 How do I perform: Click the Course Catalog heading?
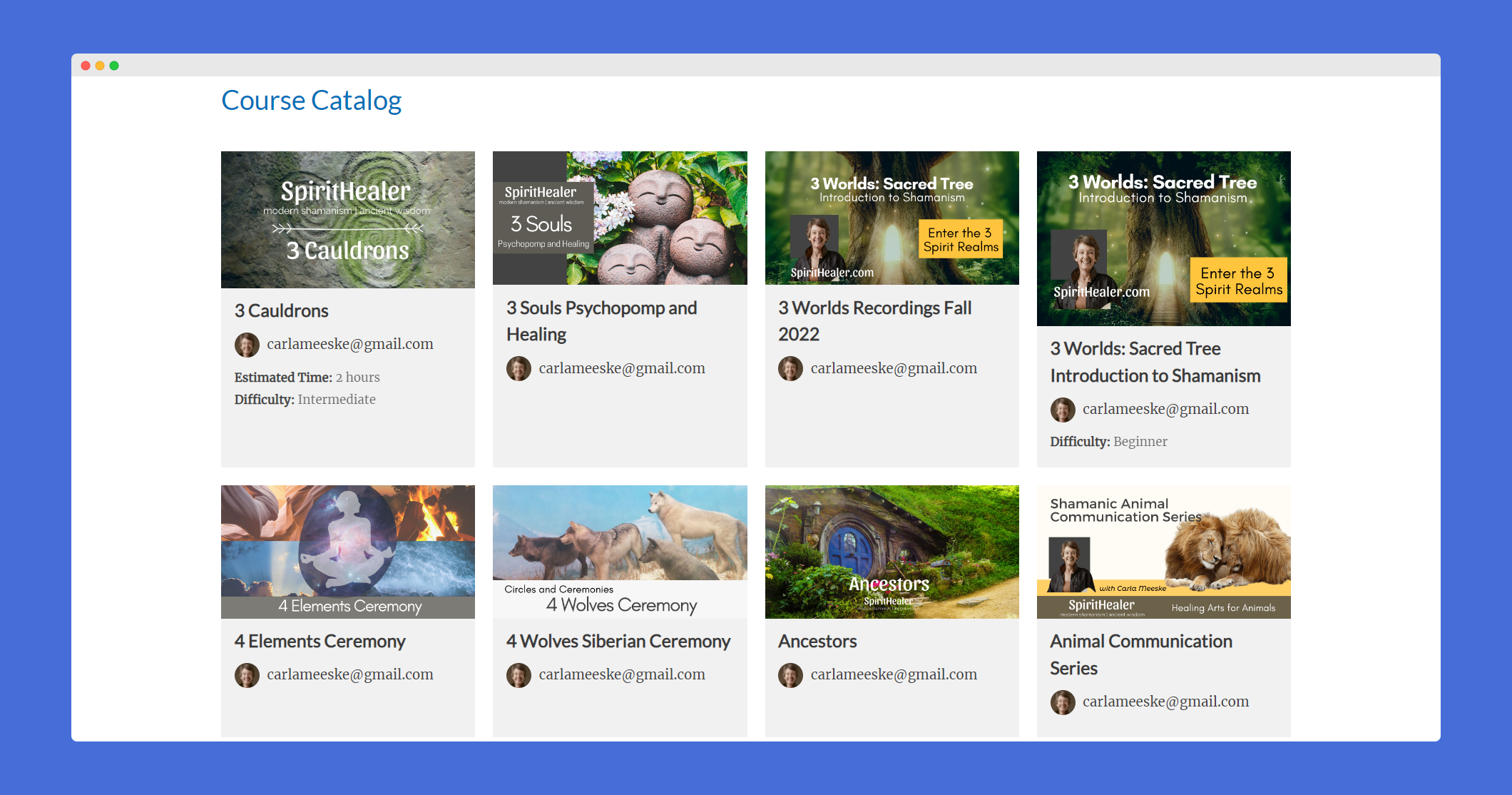click(312, 101)
